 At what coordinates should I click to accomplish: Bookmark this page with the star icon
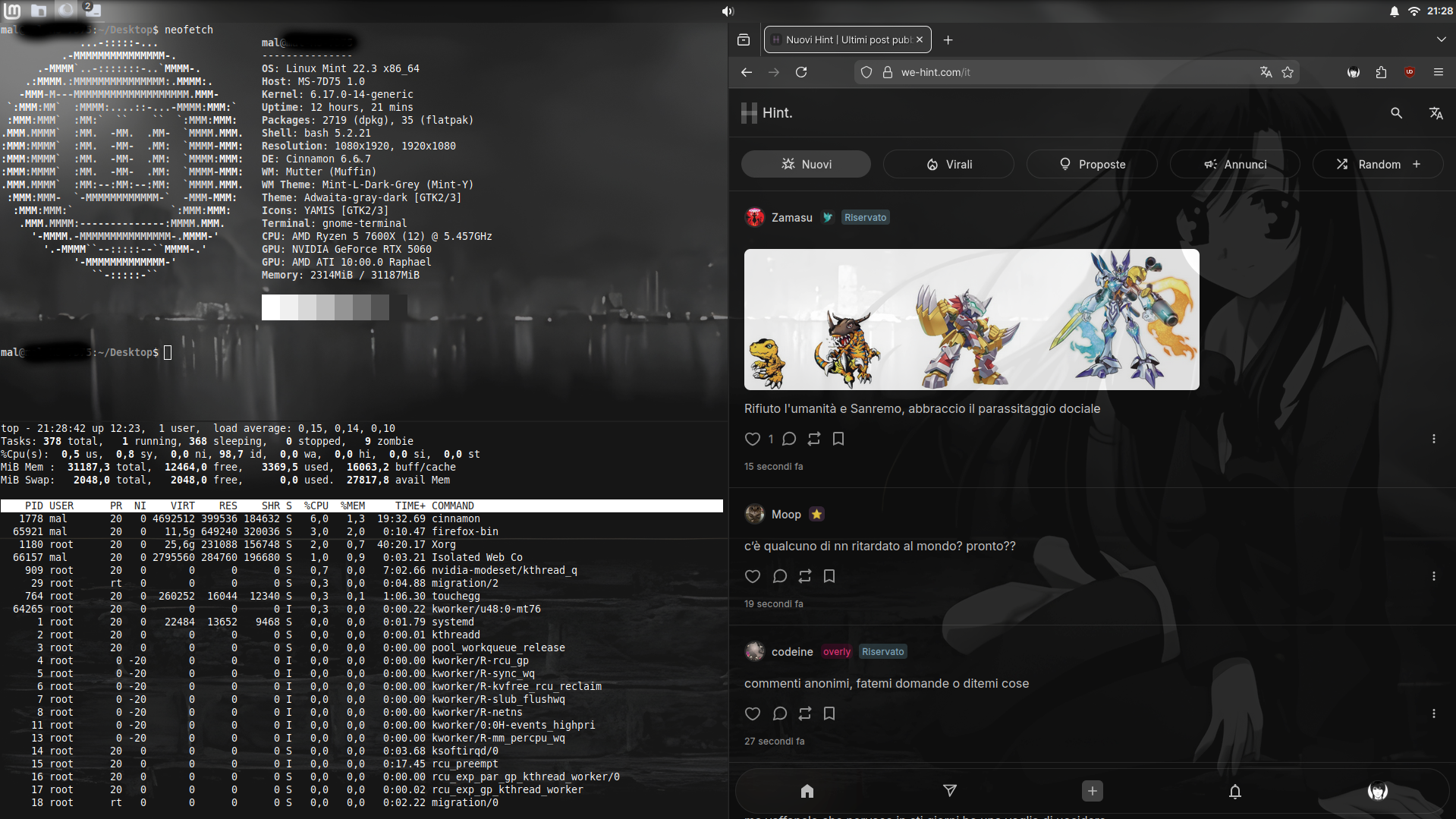(x=1288, y=72)
